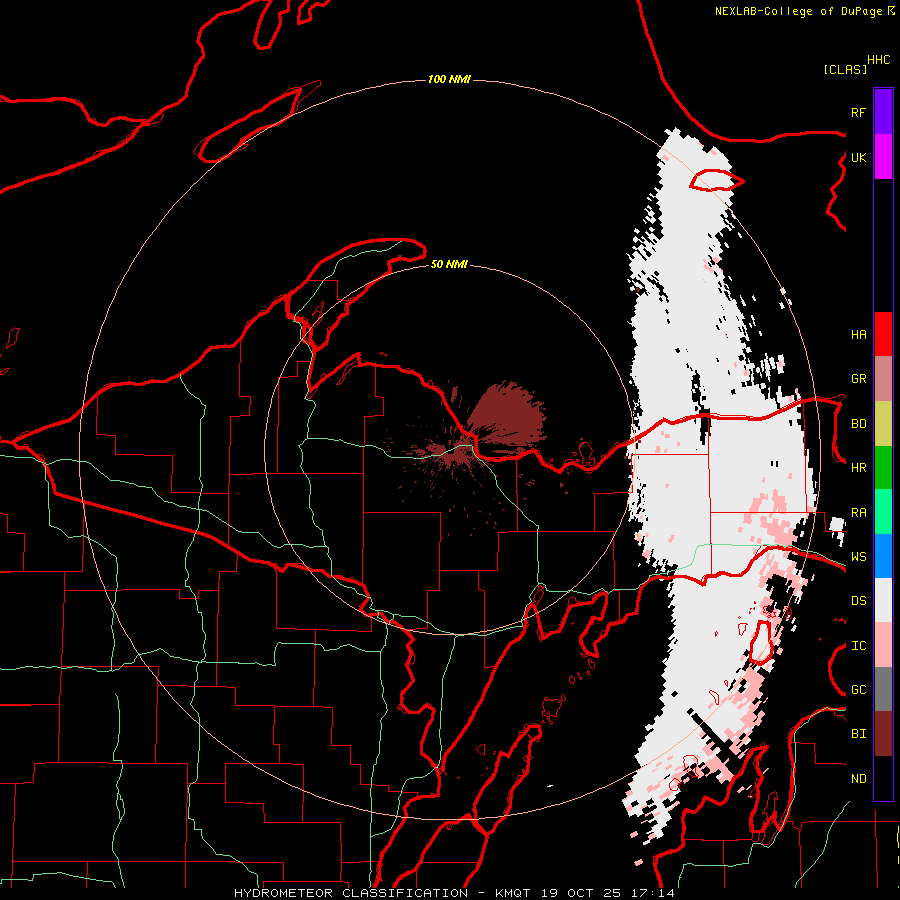The width and height of the screenshot is (900, 900).
Task: Click the GR legend label
Action: (858, 379)
